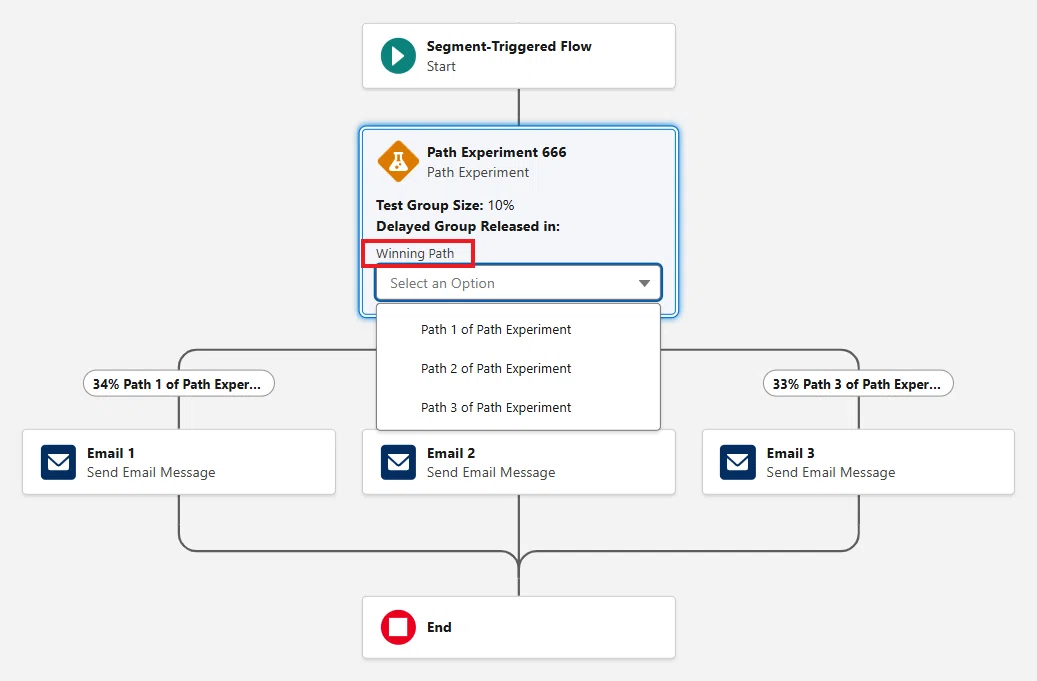
Task: Select the End element card
Action: 518,627
